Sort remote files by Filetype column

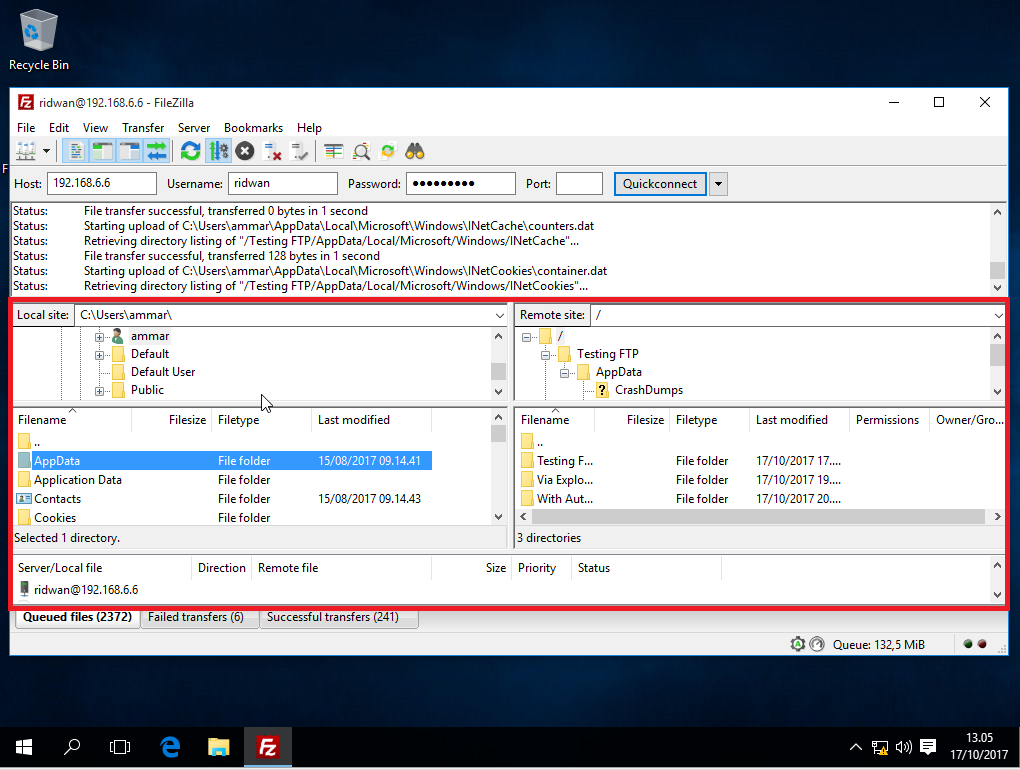pyautogui.click(x=709, y=419)
